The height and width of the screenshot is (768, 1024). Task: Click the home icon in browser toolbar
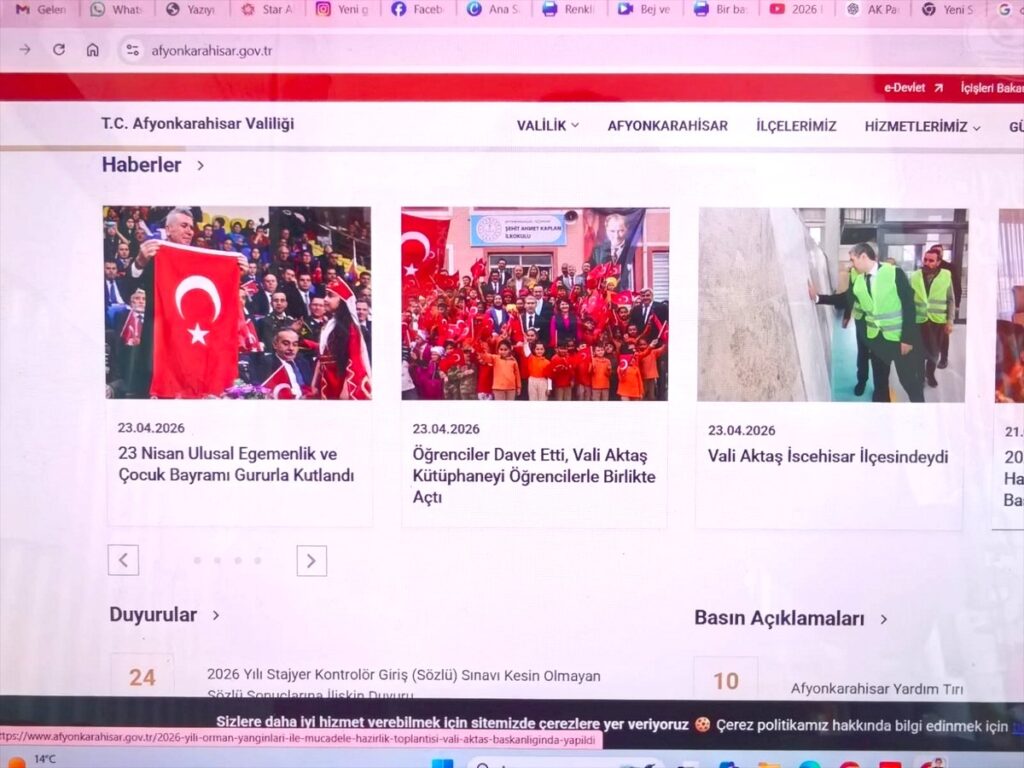[94, 48]
